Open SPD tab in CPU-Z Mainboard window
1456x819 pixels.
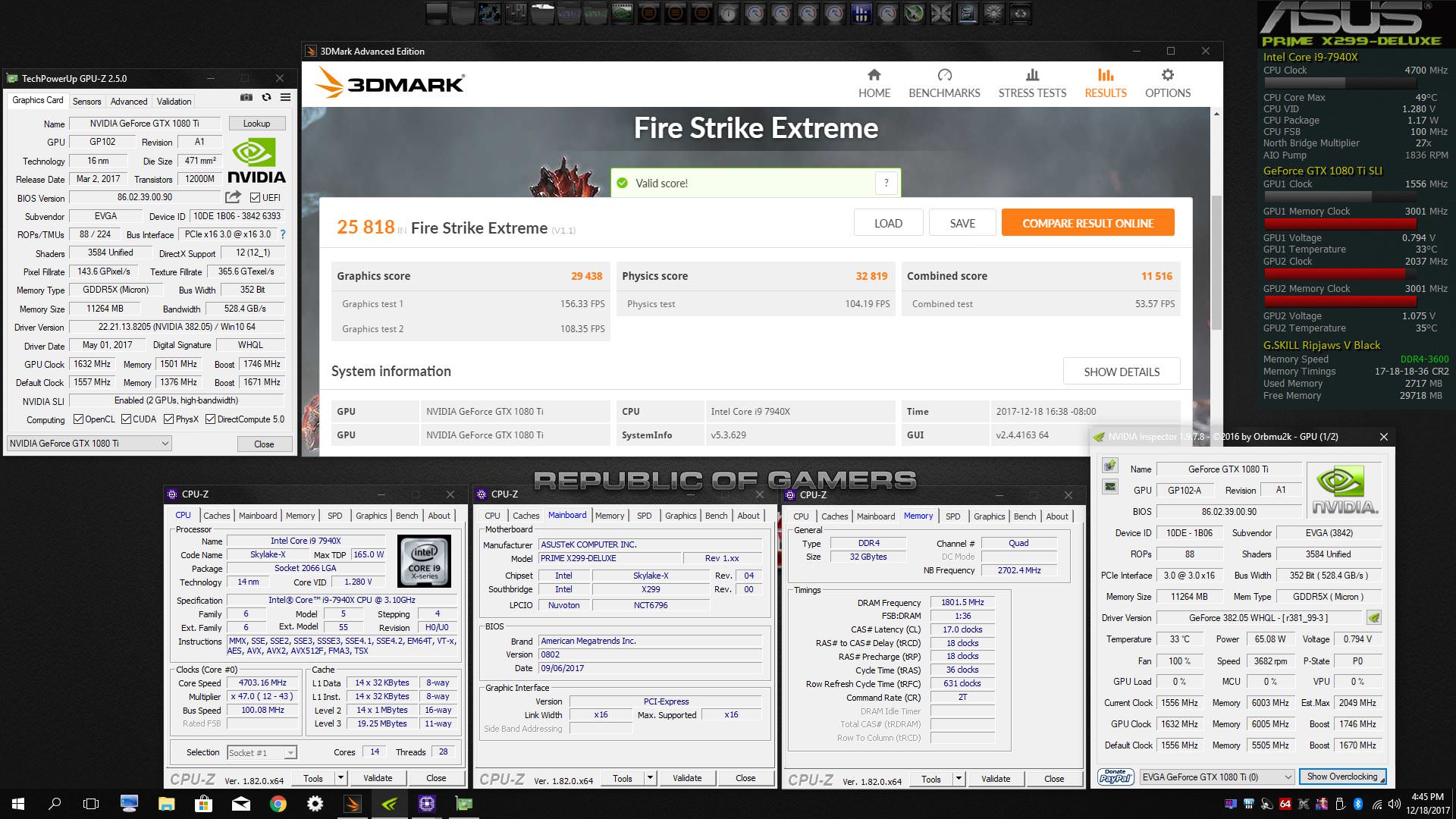(644, 516)
